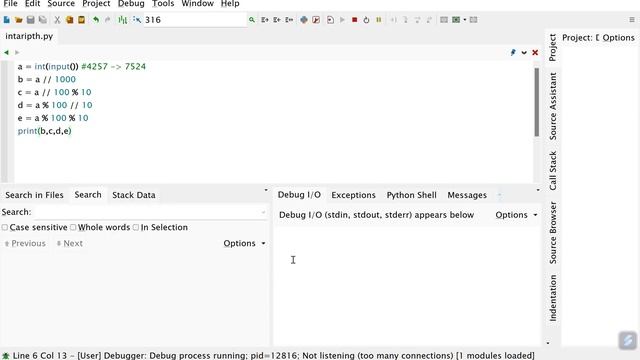Image resolution: width=640 pixels, height=360 pixels.
Task: Enable In Selection checkbox
Action: click(136, 227)
